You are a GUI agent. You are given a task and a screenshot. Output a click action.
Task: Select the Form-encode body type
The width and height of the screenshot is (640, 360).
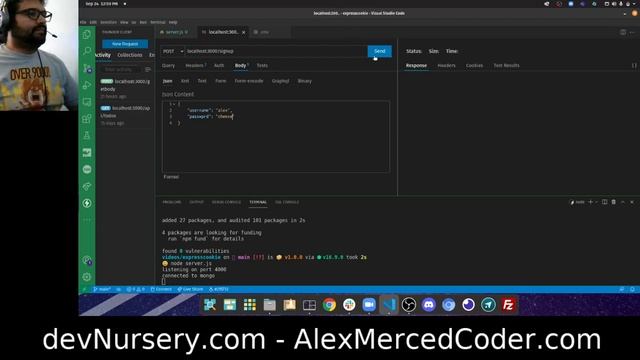(x=249, y=81)
